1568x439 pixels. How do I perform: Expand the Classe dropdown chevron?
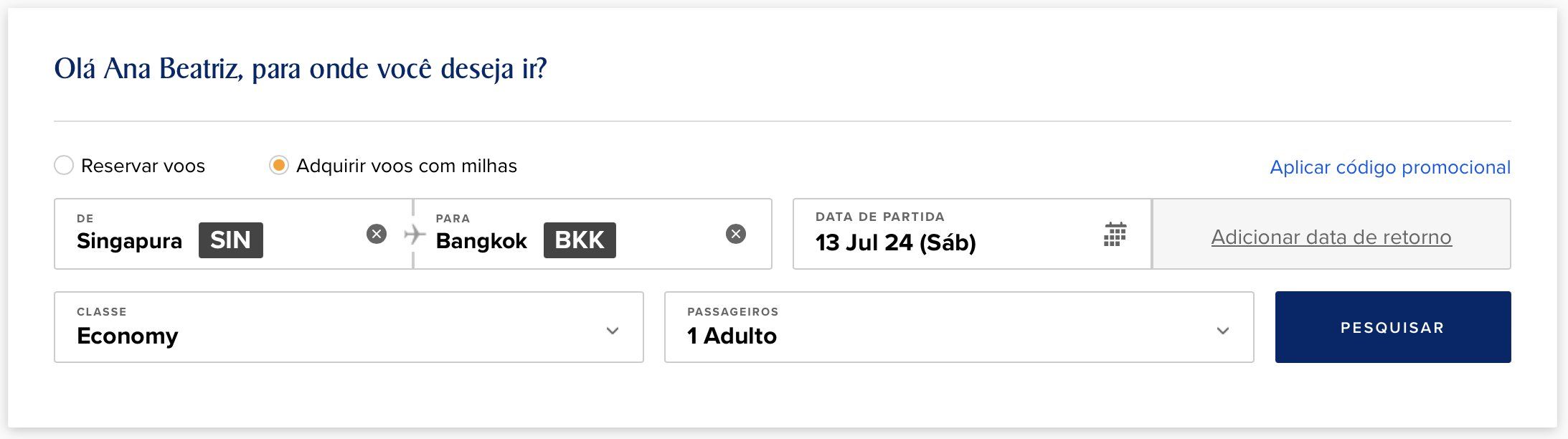pos(613,331)
